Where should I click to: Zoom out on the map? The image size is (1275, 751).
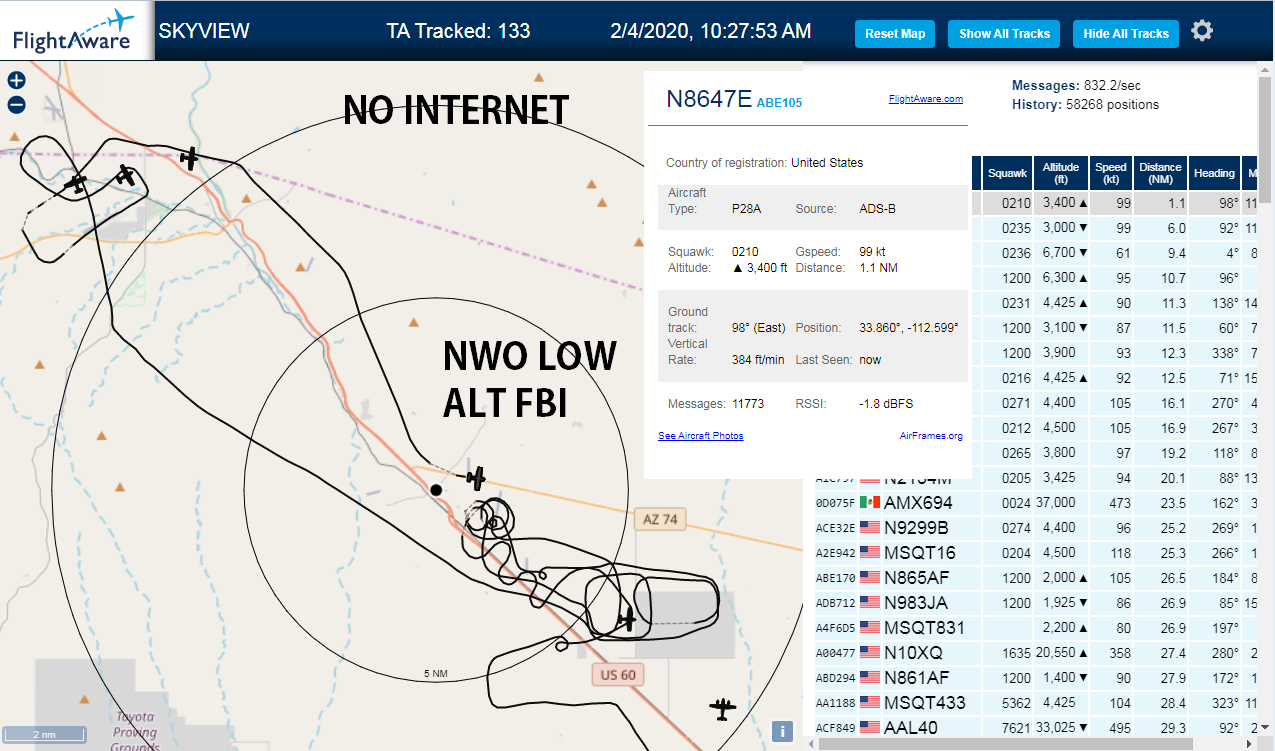point(16,105)
